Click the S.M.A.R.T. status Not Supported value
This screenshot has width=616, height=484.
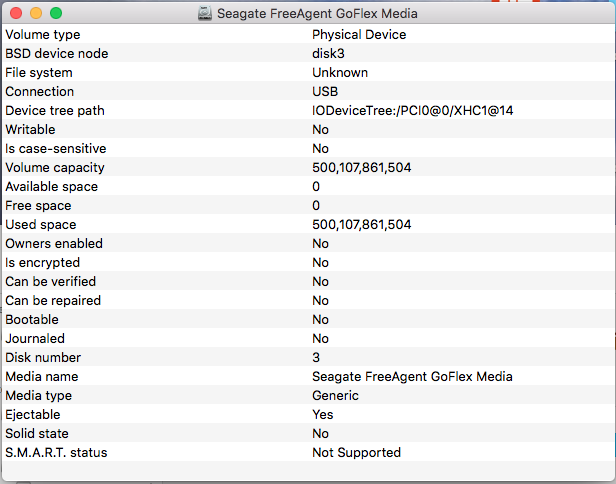357,453
